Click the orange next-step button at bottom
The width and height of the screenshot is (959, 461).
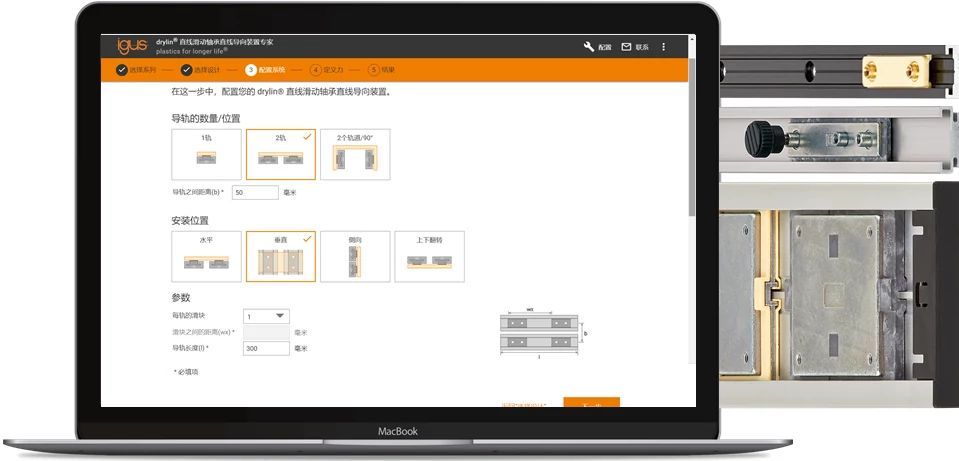point(591,402)
